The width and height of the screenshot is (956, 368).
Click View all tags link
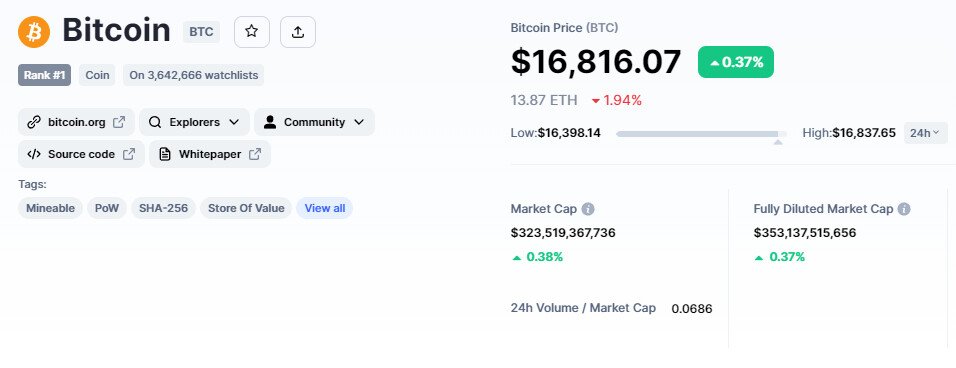coord(325,208)
